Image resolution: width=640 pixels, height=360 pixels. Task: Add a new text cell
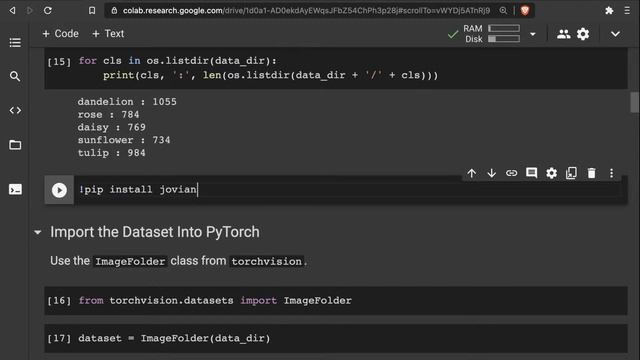point(108,34)
